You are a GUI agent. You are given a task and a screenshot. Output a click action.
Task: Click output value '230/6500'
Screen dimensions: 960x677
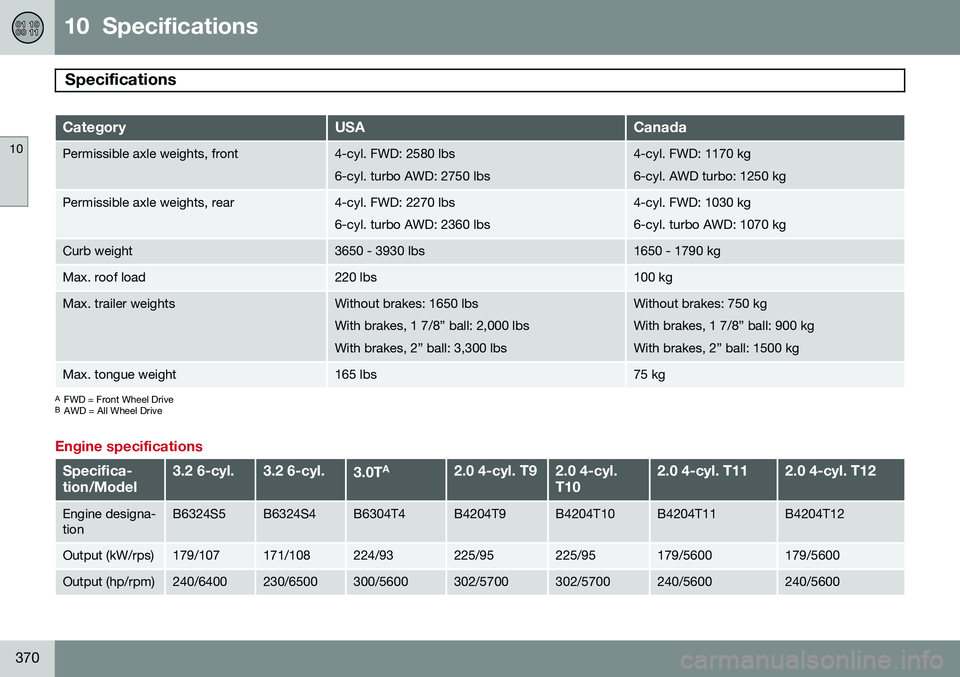click(290, 582)
